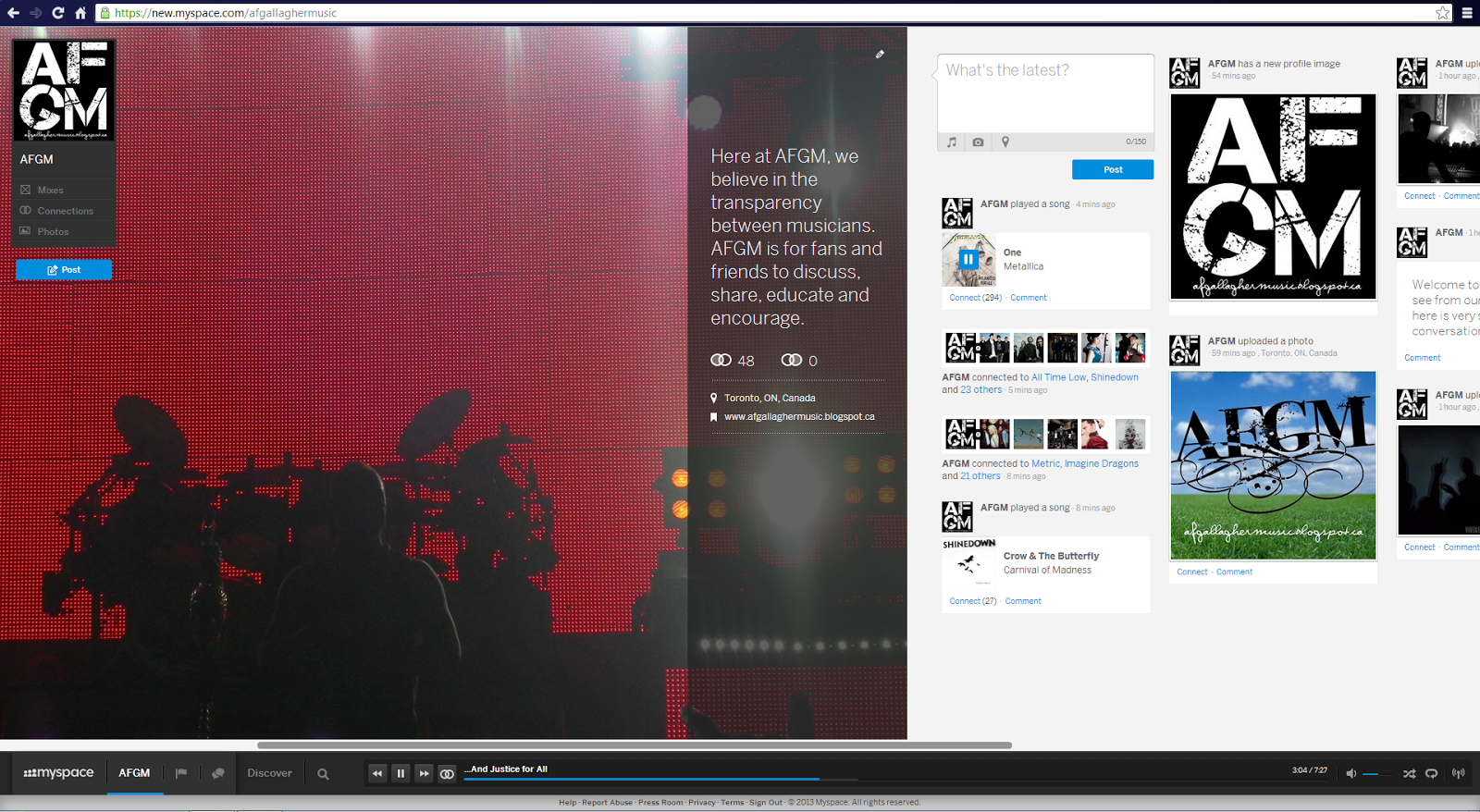
Task: Open the Chrome menu
Action: point(1467,13)
